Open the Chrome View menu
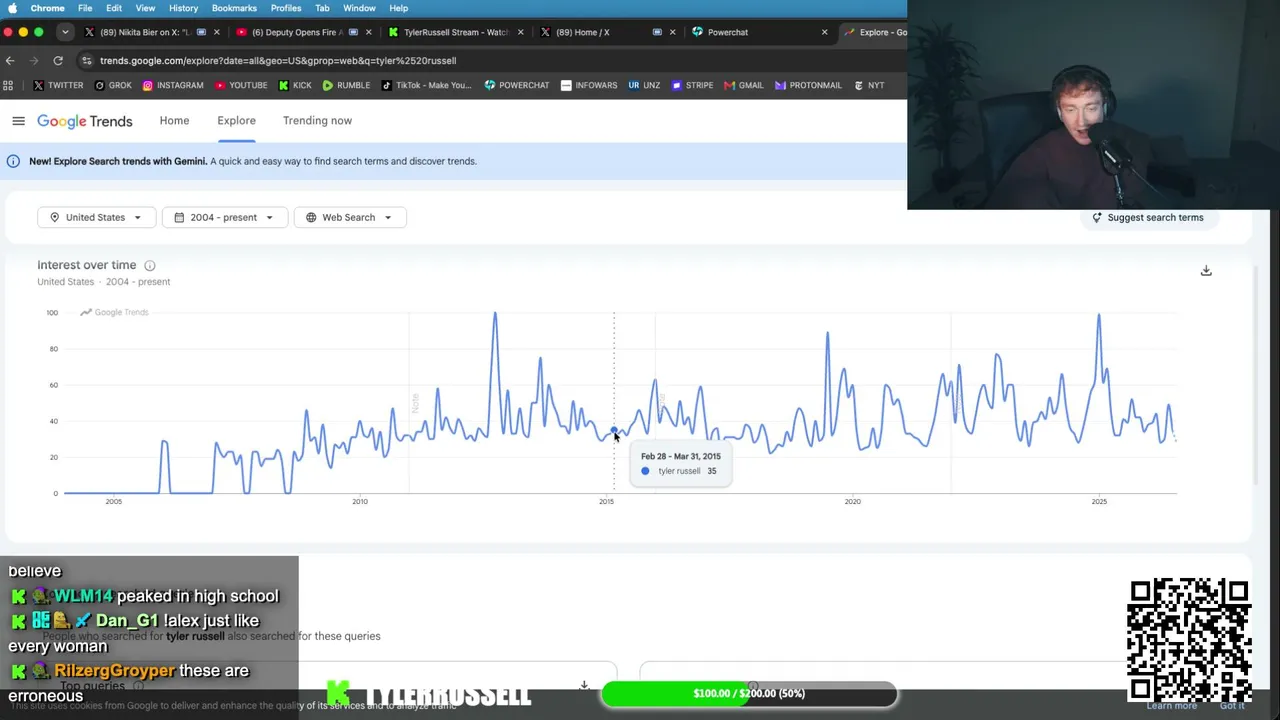Image resolution: width=1280 pixels, height=720 pixels. coord(145,8)
